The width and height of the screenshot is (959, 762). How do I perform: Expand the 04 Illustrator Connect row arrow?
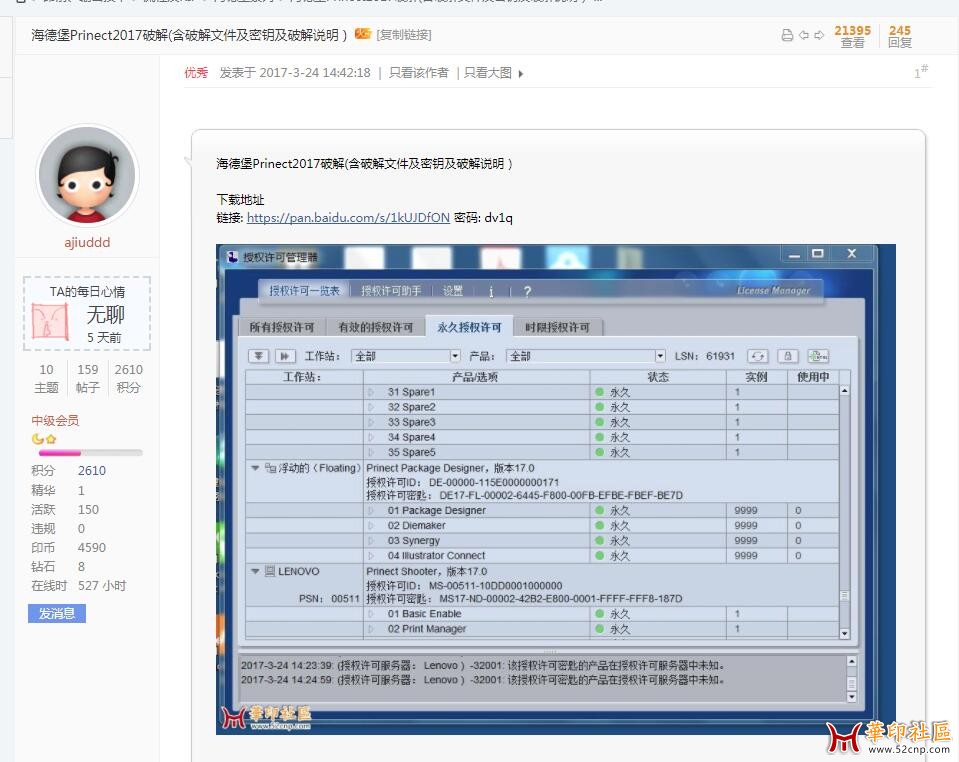371,556
